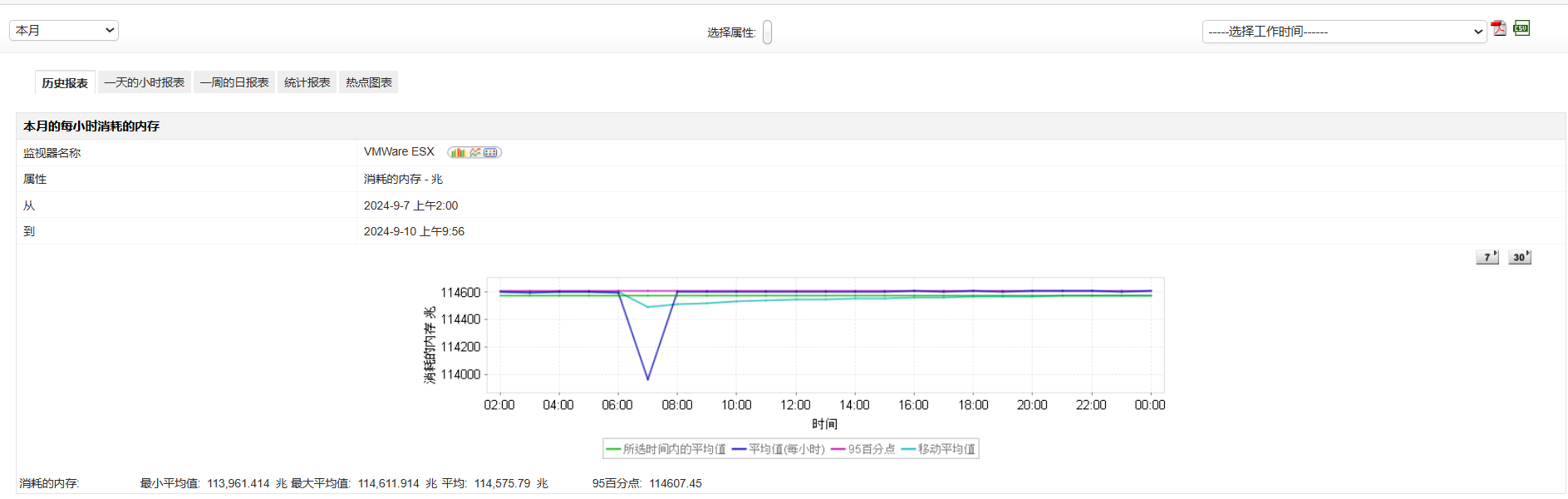Viewport: 1568px width, 499px height.
Task: Export the report as PDF
Action: click(x=1498, y=28)
